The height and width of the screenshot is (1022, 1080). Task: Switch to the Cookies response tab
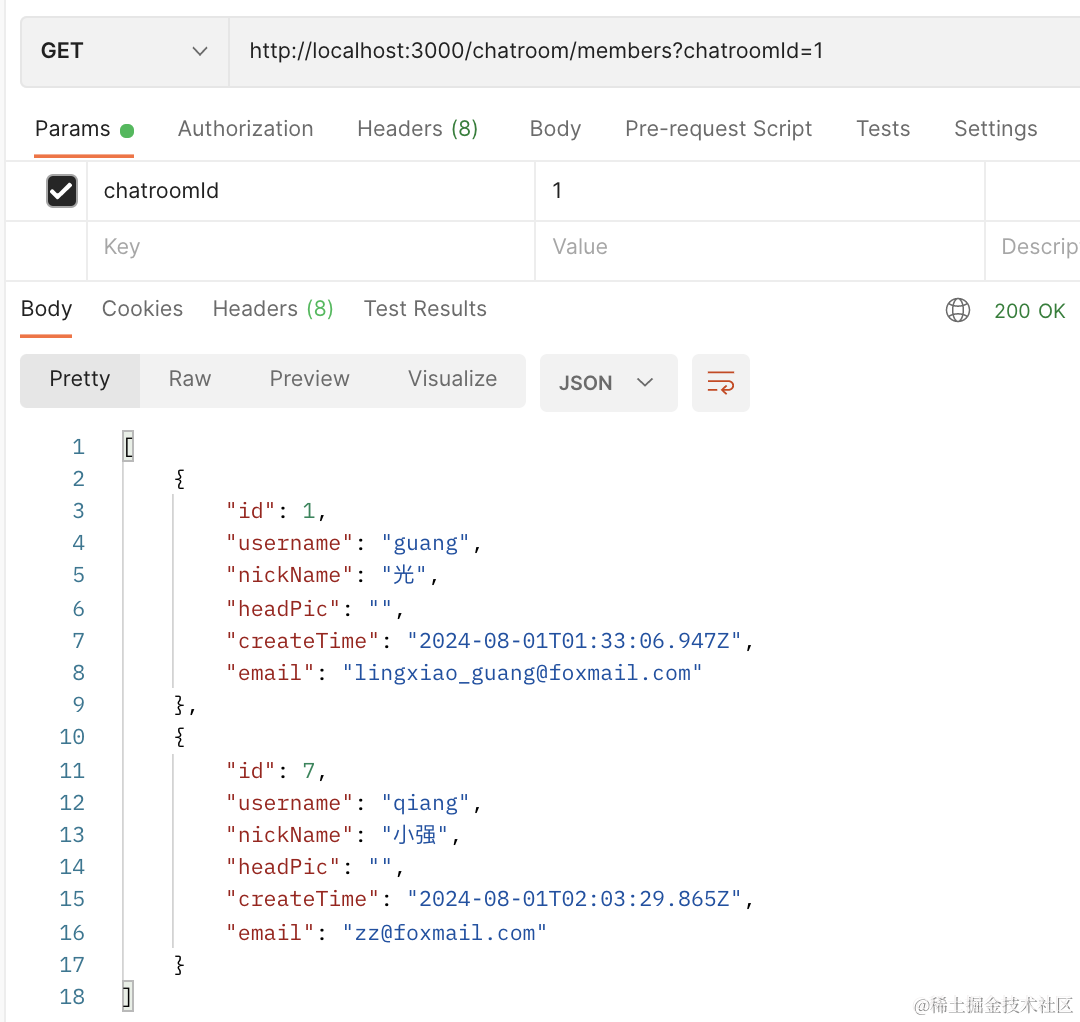point(142,309)
